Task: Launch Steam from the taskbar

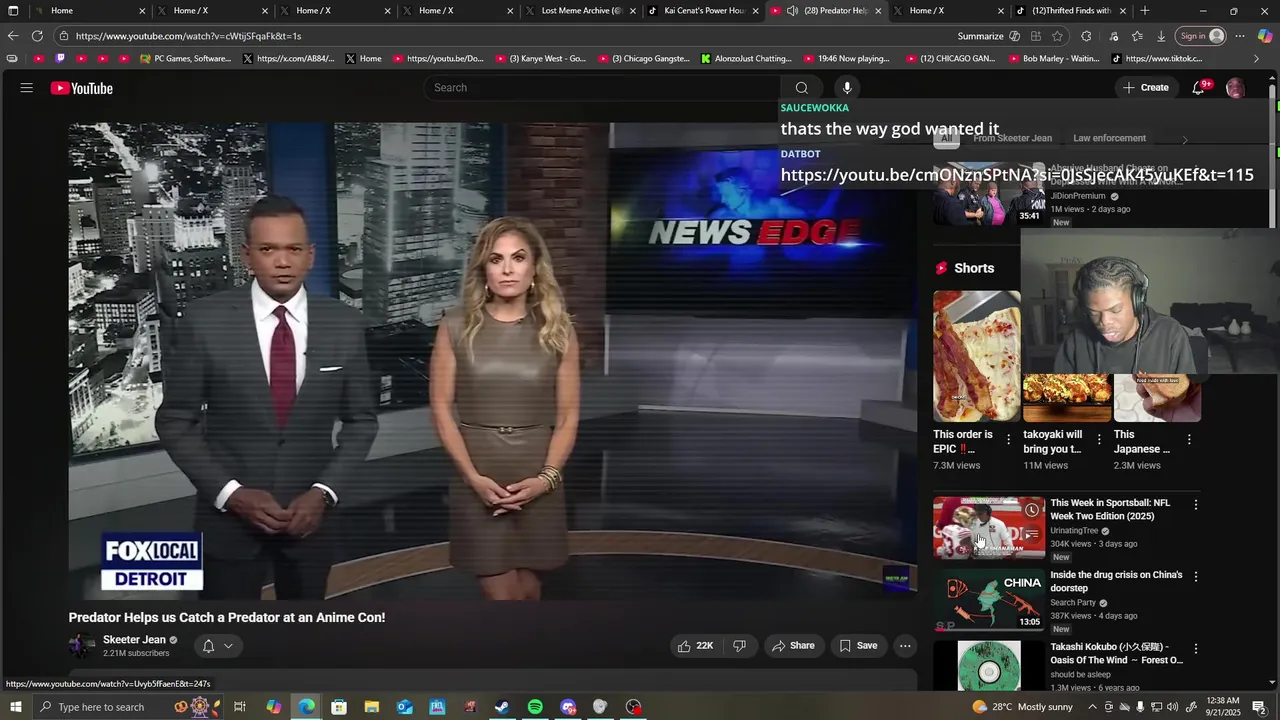Action: click(x=502, y=707)
